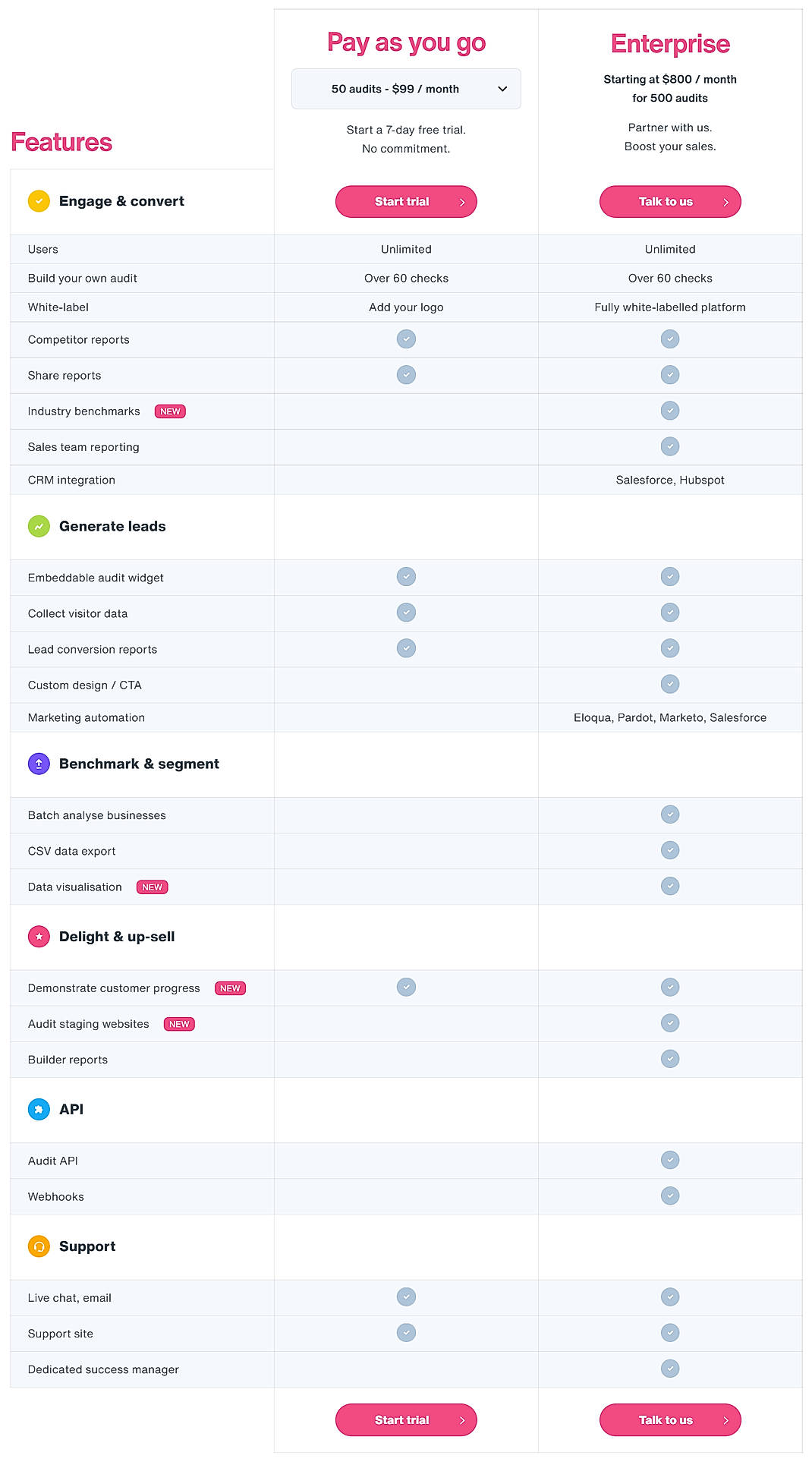Select the Features heading

[61, 142]
